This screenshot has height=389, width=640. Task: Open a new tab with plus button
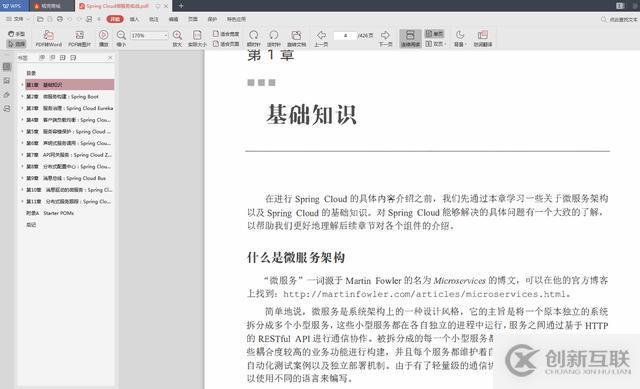(x=181, y=6)
